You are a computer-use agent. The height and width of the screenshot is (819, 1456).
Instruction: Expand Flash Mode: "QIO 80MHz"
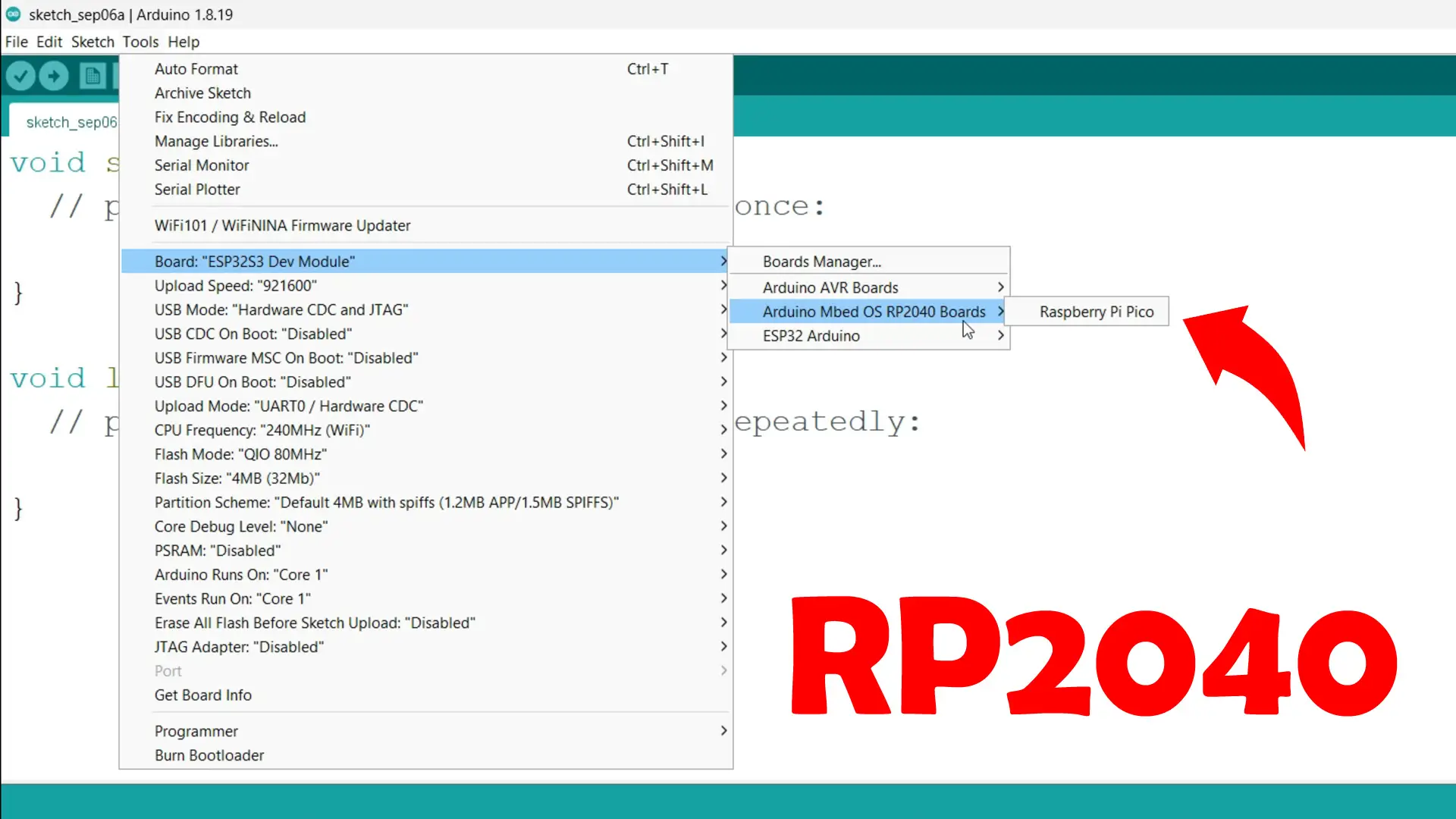pos(426,454)
